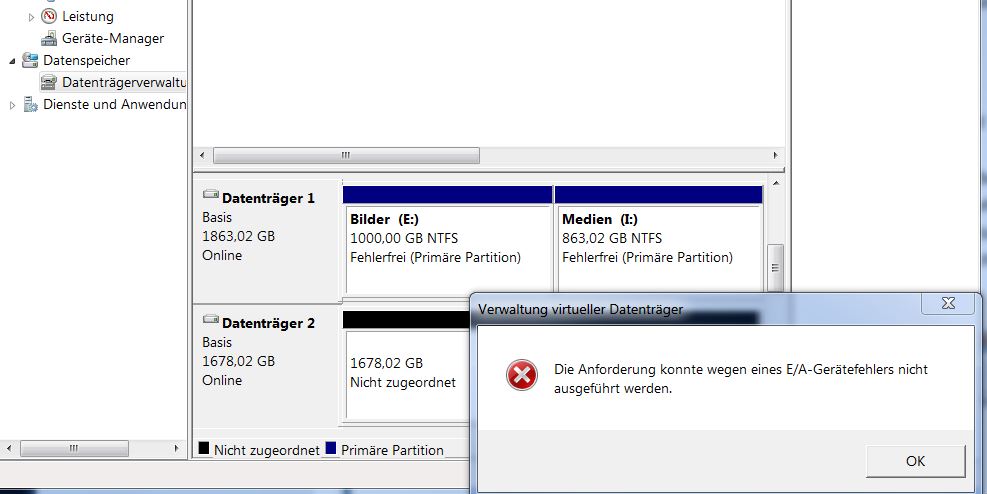Click the Datenträgerverwaltung disk icon
The width and height of the screenshot is (987, 494).
(x=49, y=82)
